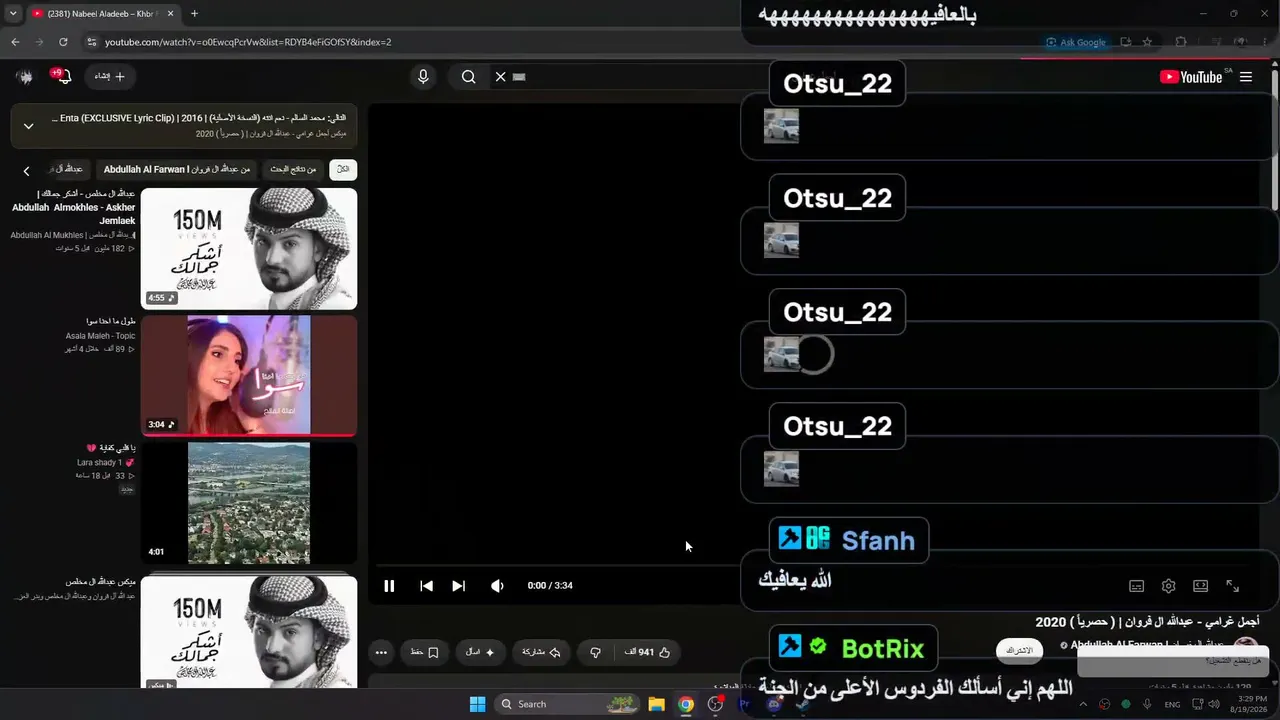The width and height of the screenshot is (1280, 720).
Task: Click the YouTube search magnifier button
Action: coord(468,77)
